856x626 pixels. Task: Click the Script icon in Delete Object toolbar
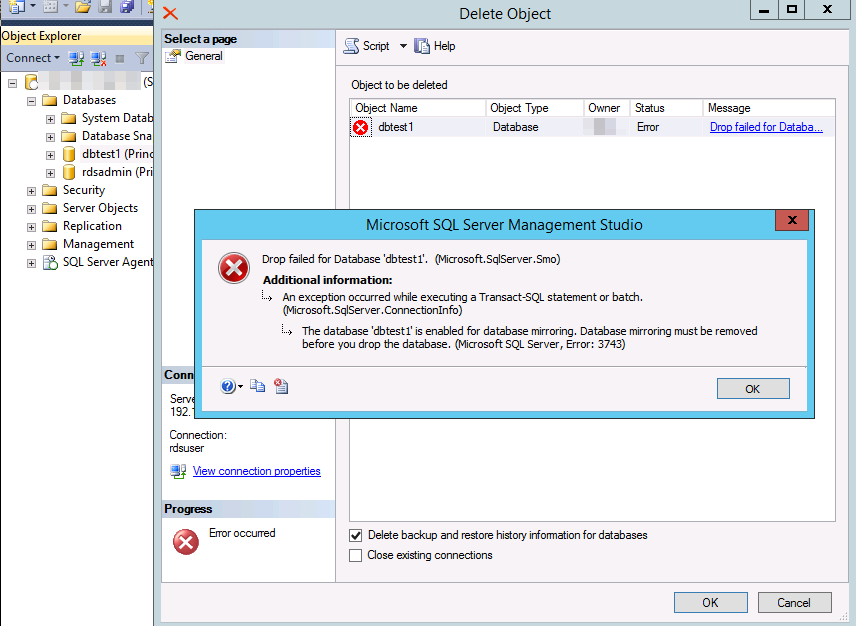pyautogui.click(x=351, y=46)
